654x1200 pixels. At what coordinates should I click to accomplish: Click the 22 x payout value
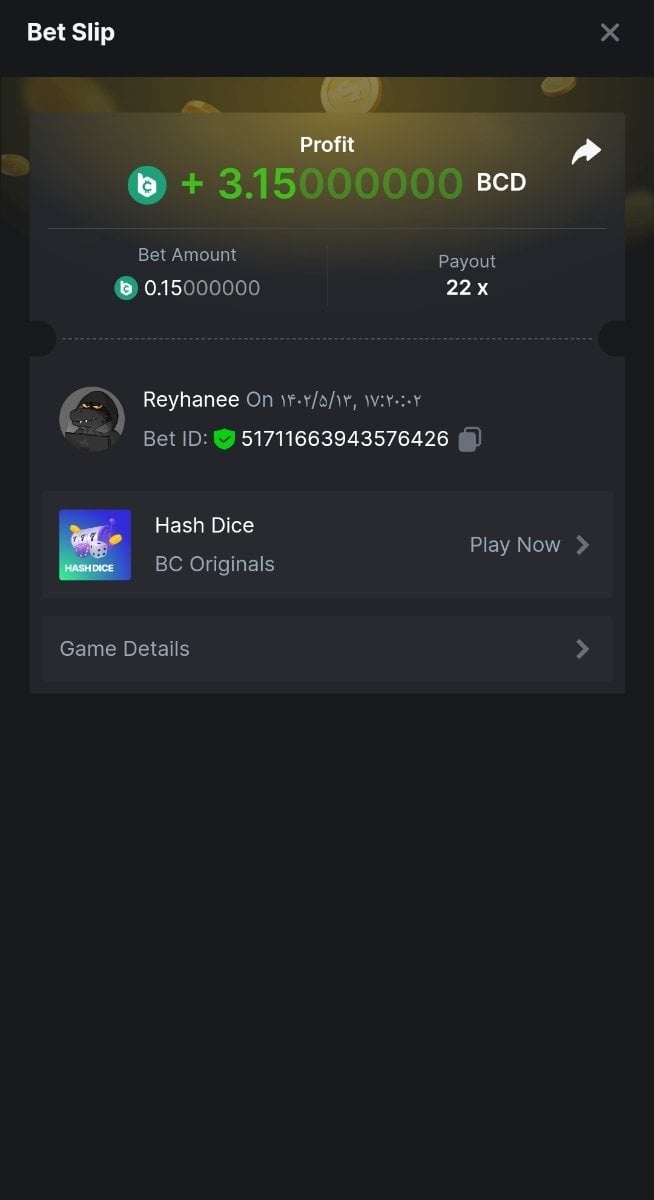467,288
